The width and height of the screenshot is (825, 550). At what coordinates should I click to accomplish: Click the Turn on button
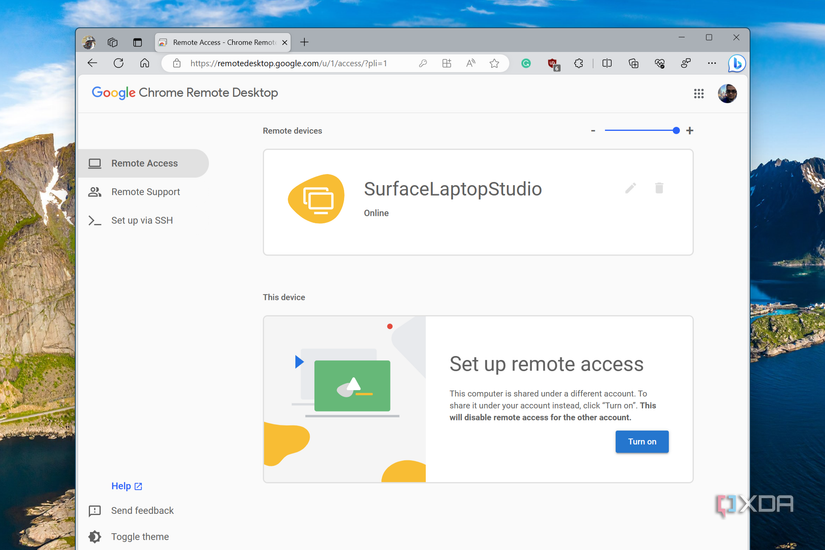[642, 442]
